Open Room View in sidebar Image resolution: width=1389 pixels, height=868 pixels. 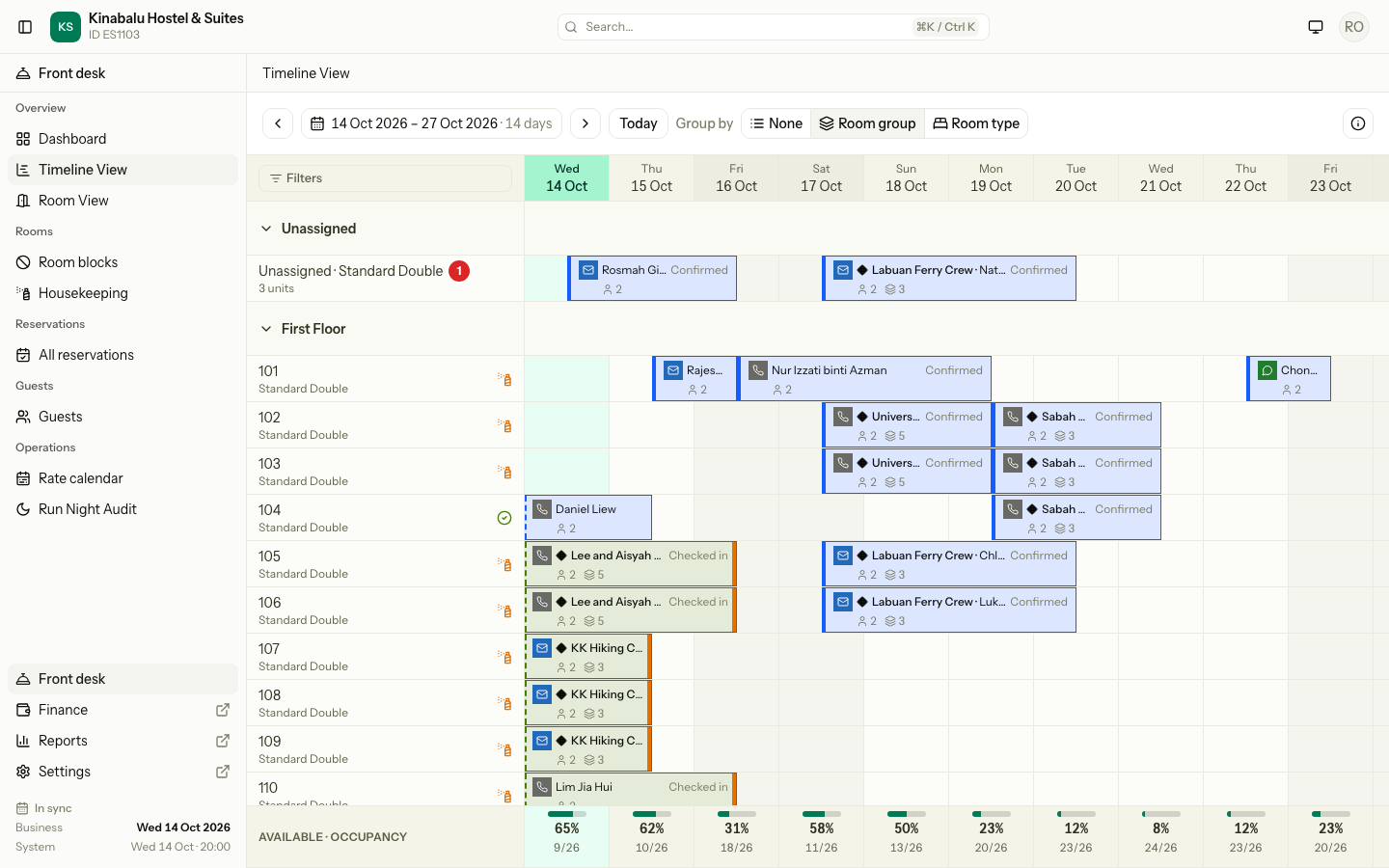(x=123, y=201)
